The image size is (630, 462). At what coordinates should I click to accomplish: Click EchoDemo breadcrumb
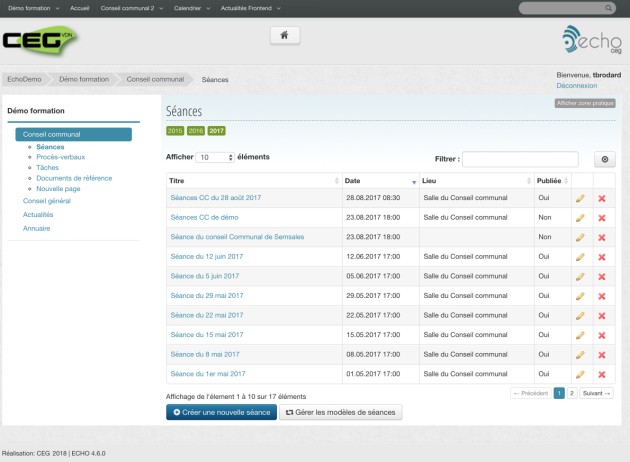click(24, 80)
